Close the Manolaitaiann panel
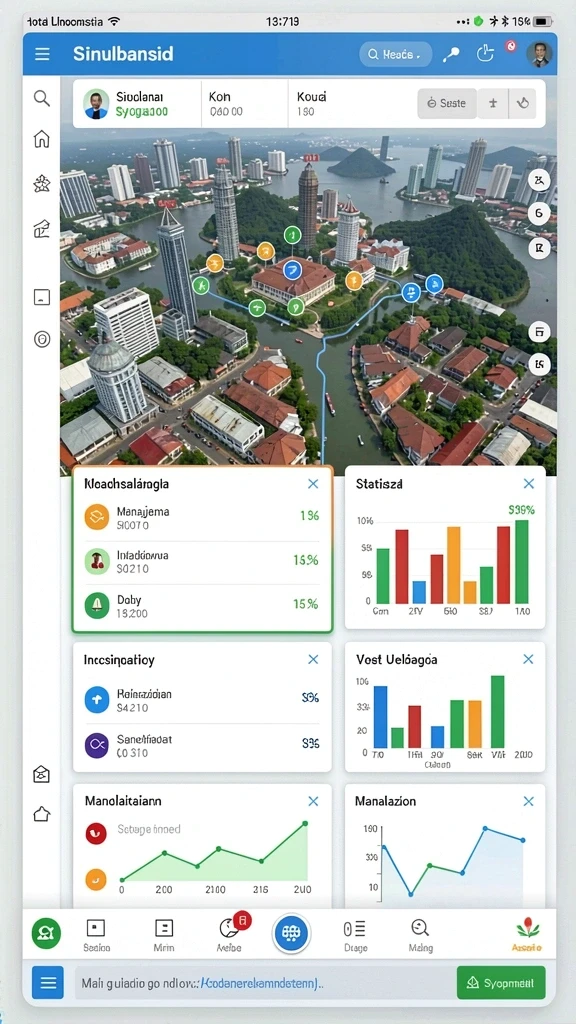576x1024 pixels. click(x=313, y=801)
